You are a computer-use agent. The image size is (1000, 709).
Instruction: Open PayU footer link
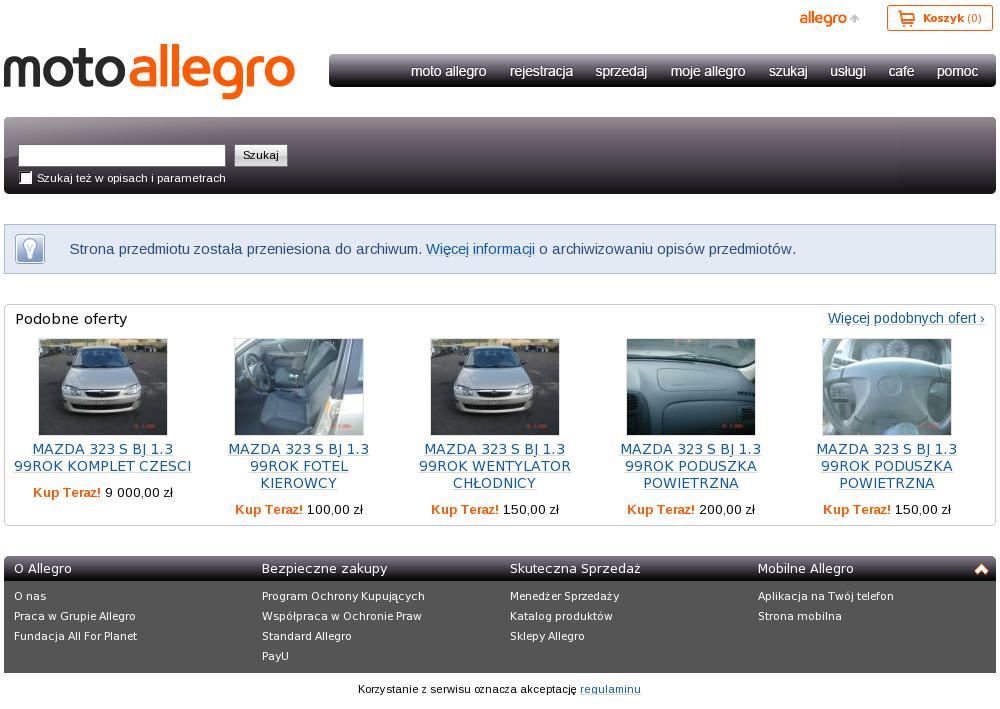point(276,655)
